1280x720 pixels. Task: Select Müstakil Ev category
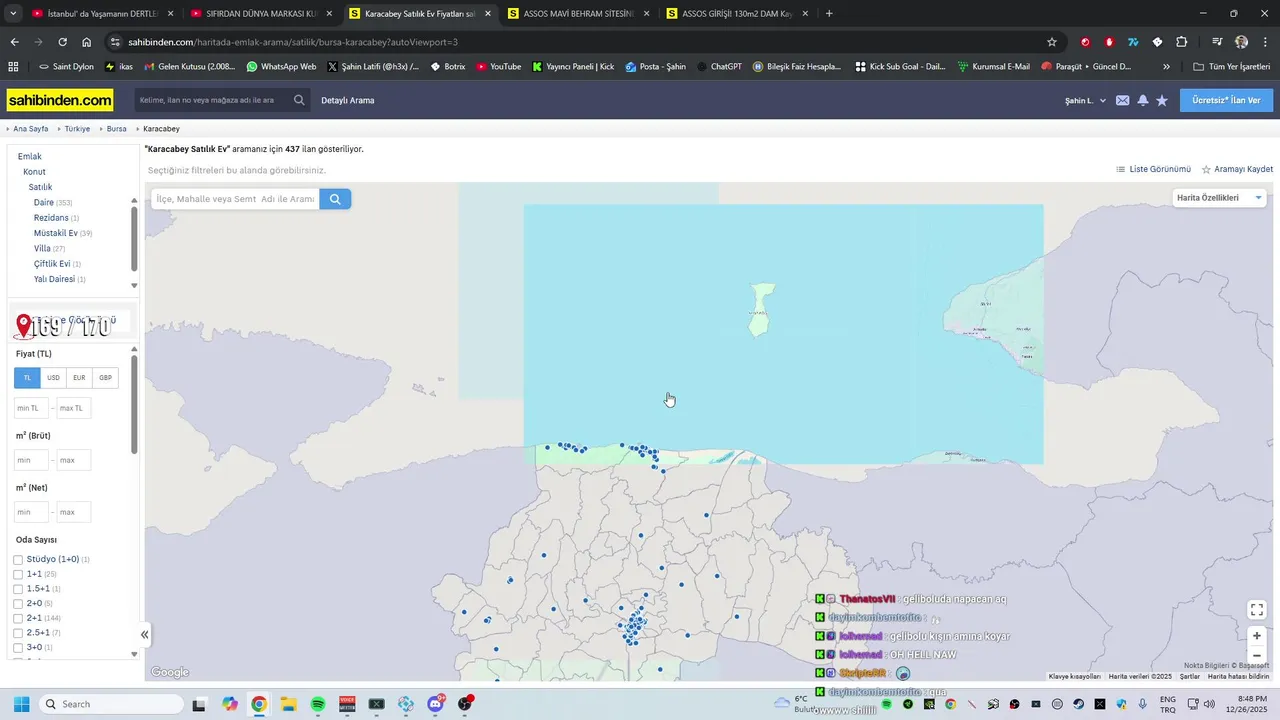pos(56,233)
